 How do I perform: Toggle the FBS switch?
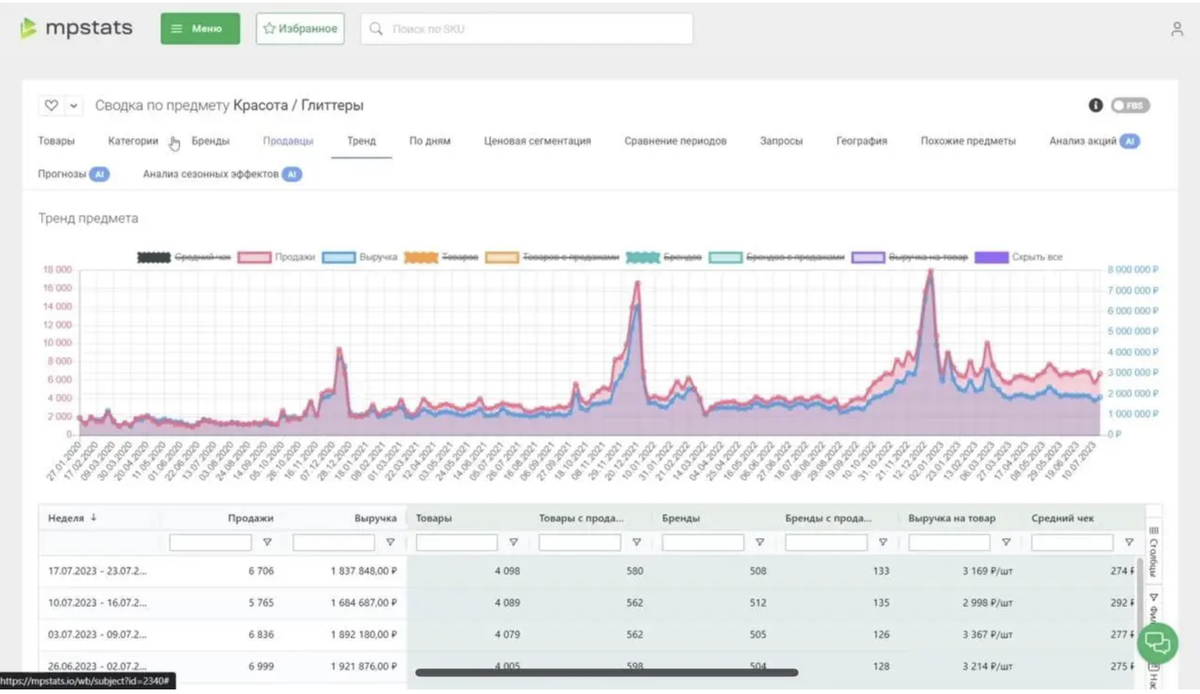coord(1130,105)
